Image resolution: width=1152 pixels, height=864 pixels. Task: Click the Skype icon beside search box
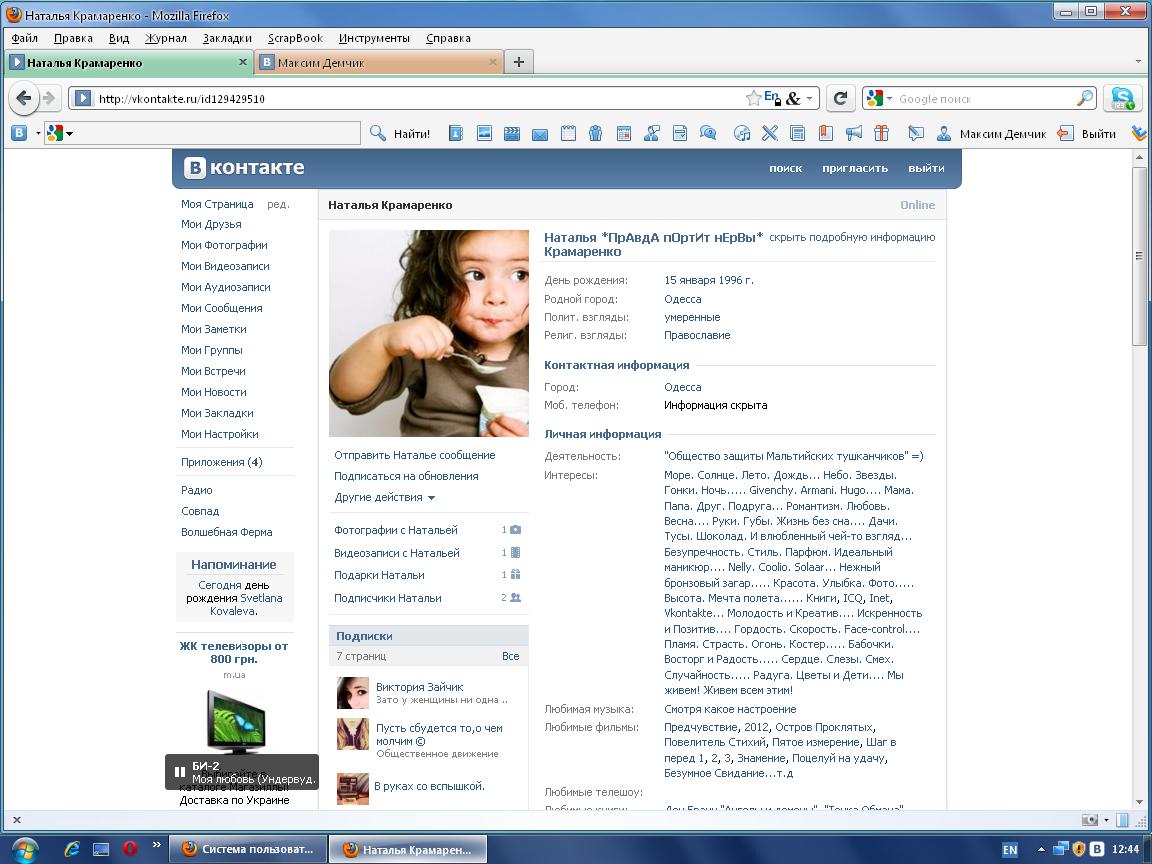click(x=1123, y=98)
